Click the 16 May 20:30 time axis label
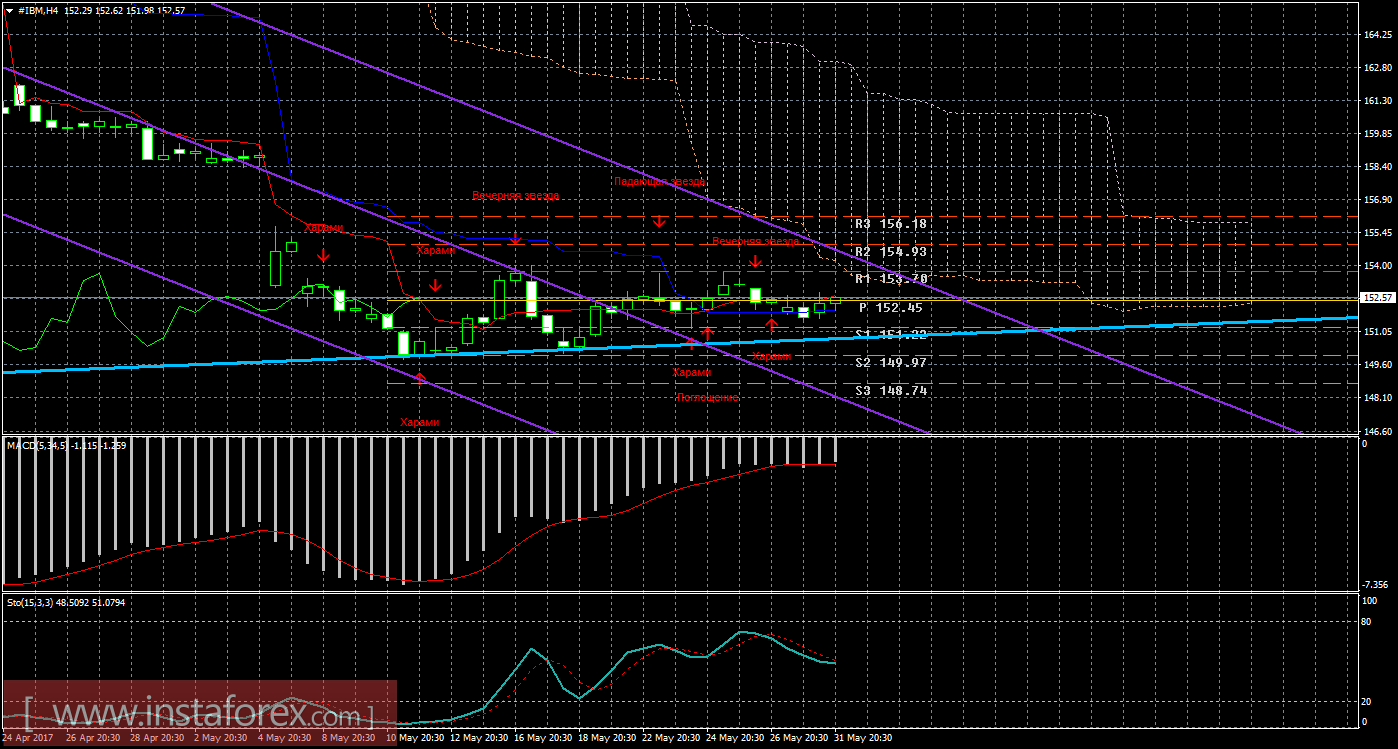The height and width of the screenshot is (749, 1398). pos(543,738)
